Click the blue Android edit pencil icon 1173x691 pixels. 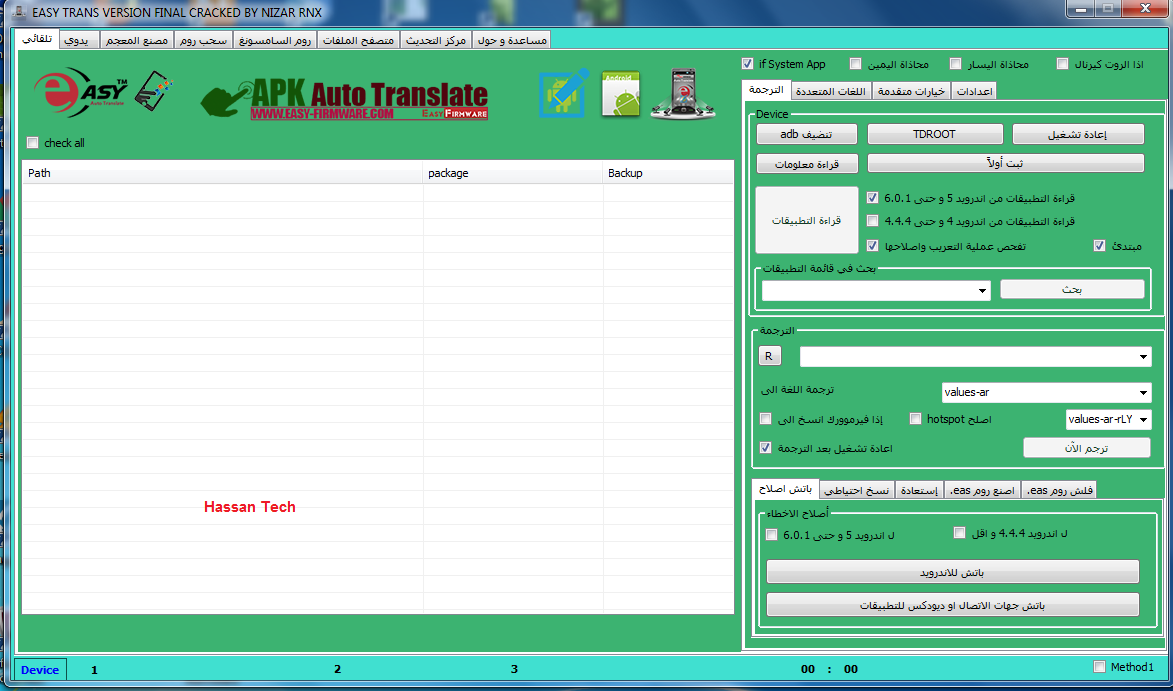click(x=563, y=93)
